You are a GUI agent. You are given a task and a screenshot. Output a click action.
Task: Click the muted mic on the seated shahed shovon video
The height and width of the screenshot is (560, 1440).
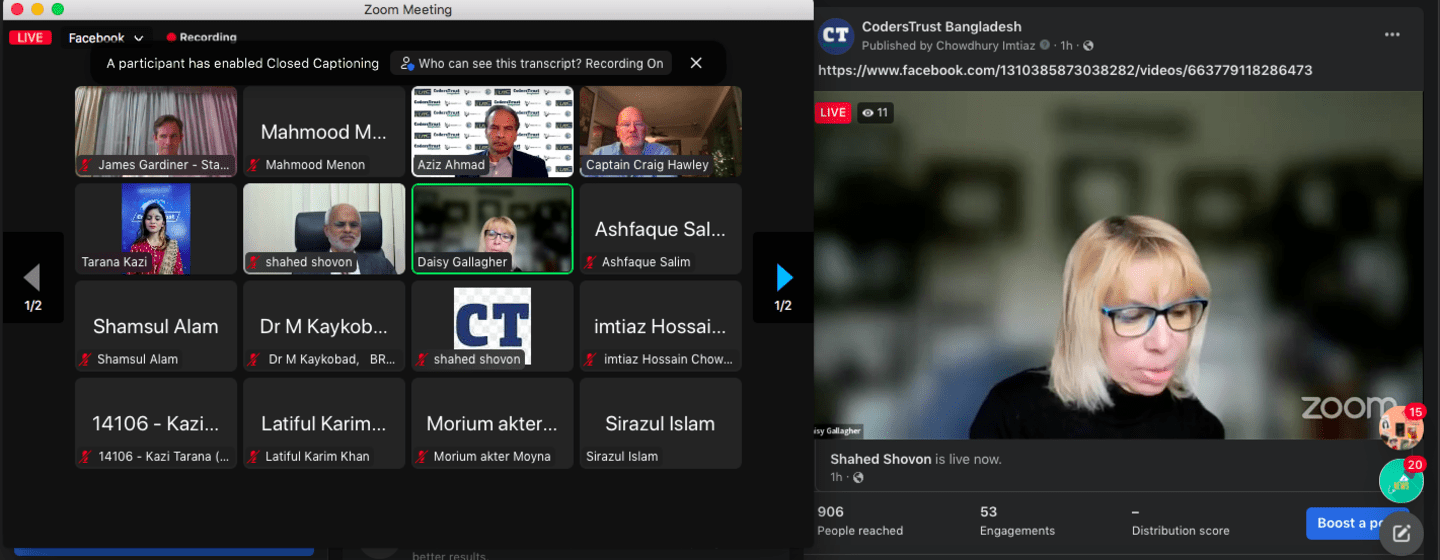(254, 262)
